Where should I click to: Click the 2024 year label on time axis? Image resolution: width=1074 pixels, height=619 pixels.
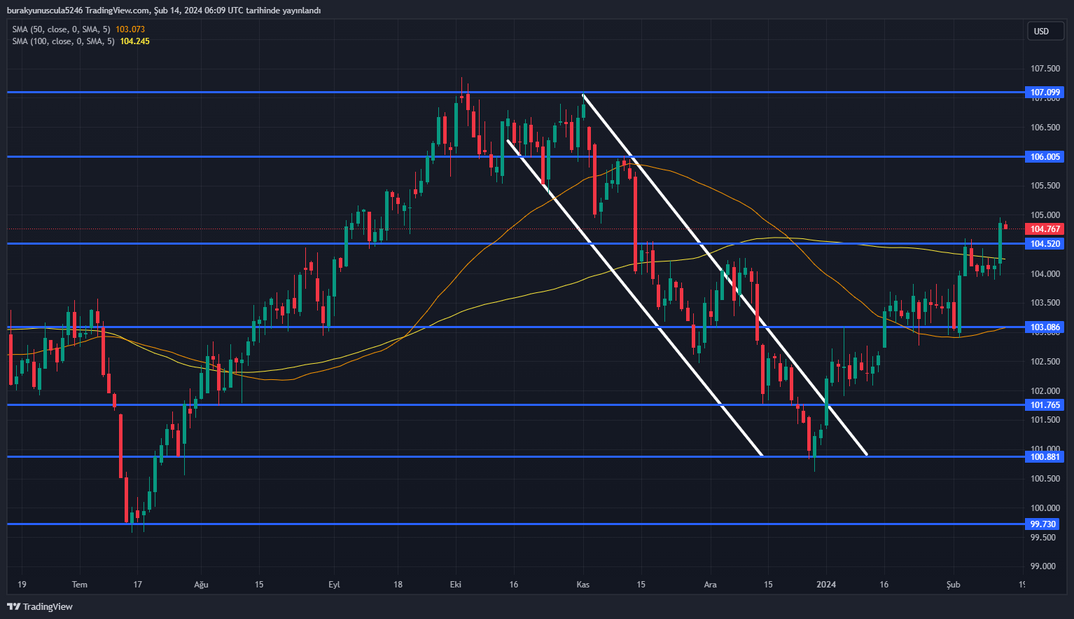point(826,585)
